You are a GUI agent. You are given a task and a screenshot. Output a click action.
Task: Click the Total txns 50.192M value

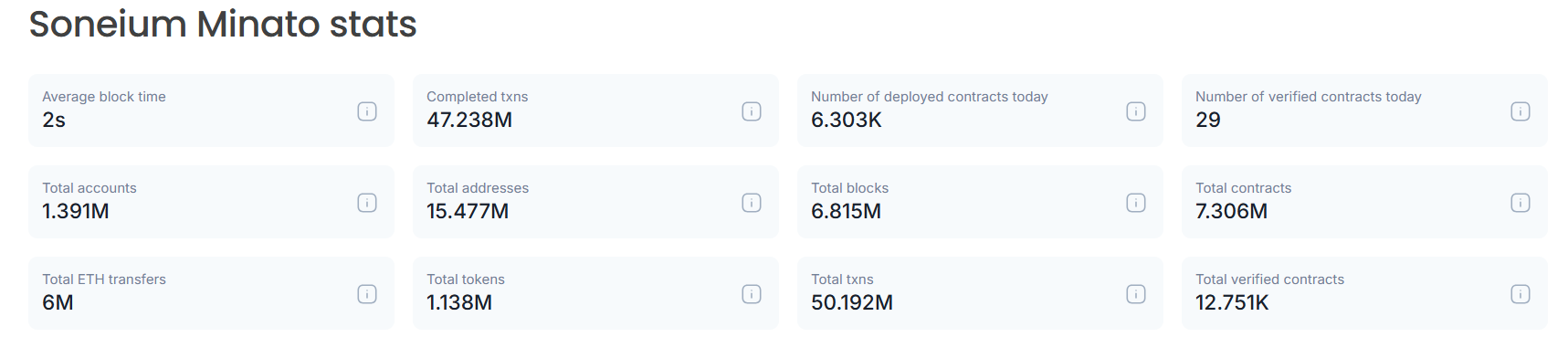point(852,302)
